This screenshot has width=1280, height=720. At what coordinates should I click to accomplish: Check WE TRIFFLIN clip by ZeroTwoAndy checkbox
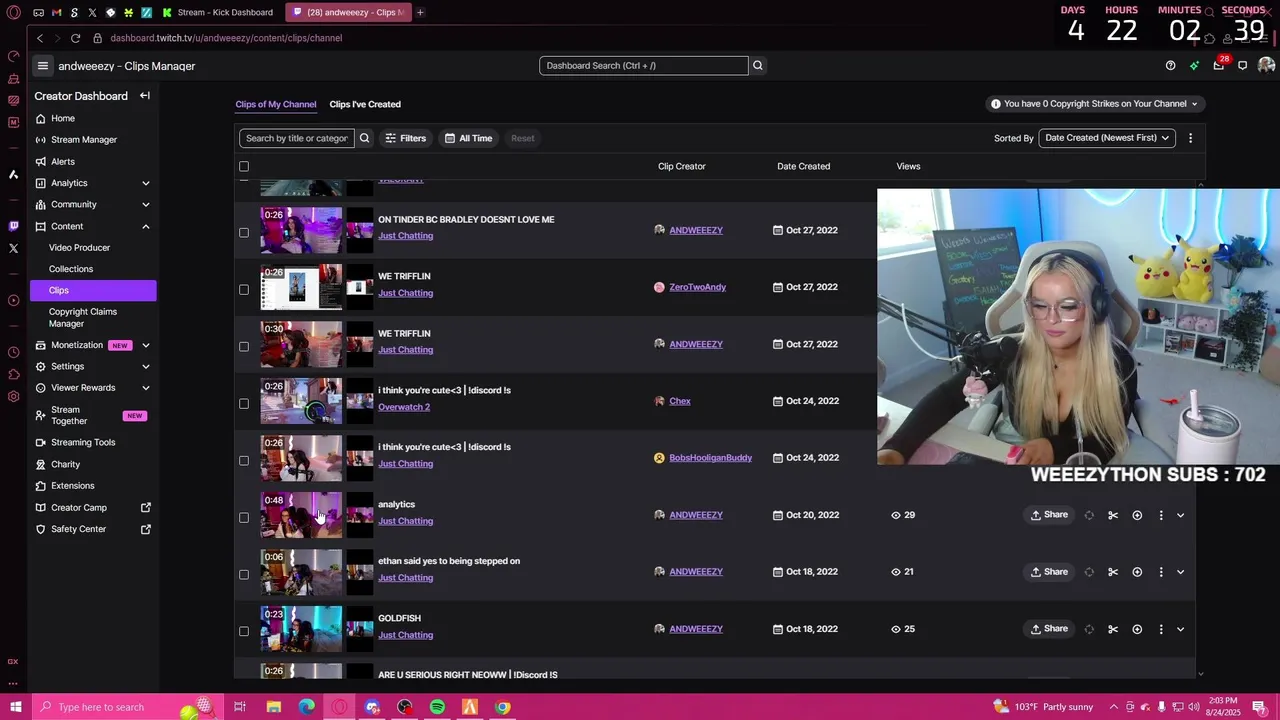pos(244,289)
